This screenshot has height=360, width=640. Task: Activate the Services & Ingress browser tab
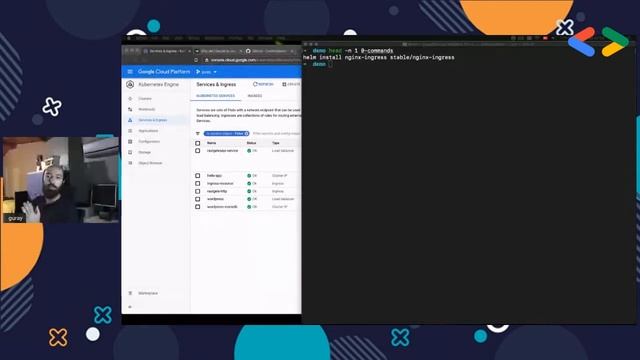tap(167, 51)
